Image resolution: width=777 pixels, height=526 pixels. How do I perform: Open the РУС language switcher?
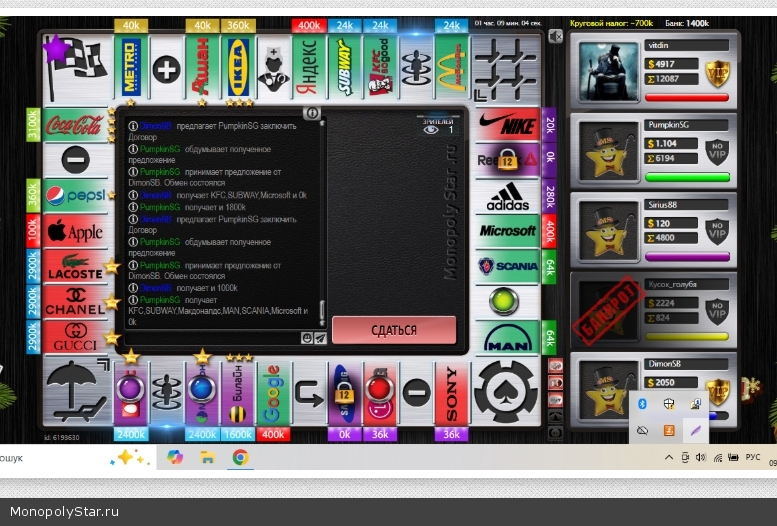752,457
